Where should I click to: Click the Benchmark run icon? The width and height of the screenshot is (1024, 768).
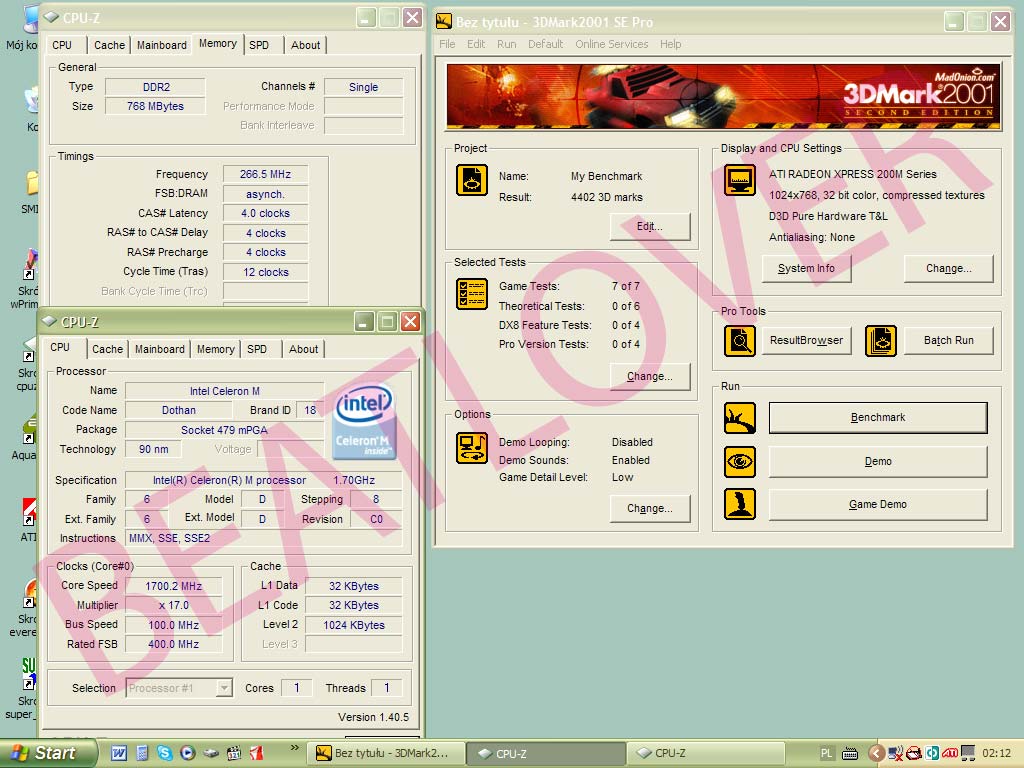click(x=739, y=418)
